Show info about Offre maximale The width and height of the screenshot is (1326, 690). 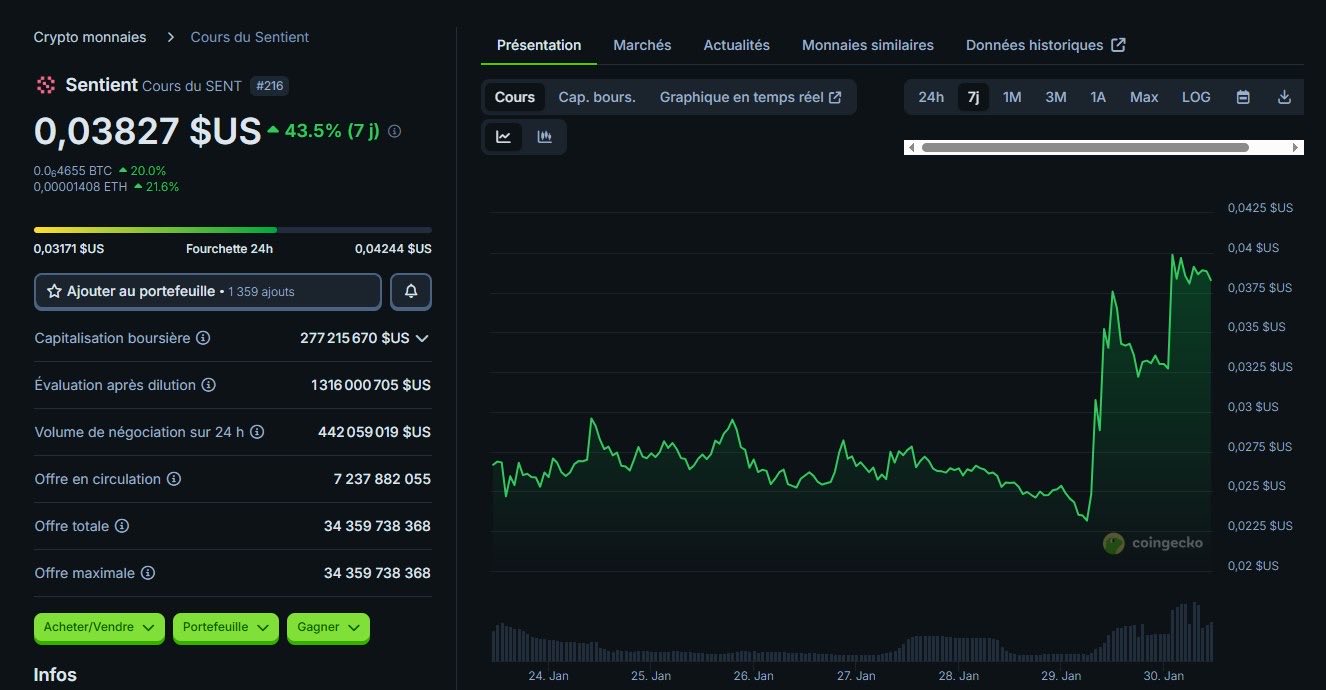147,573
